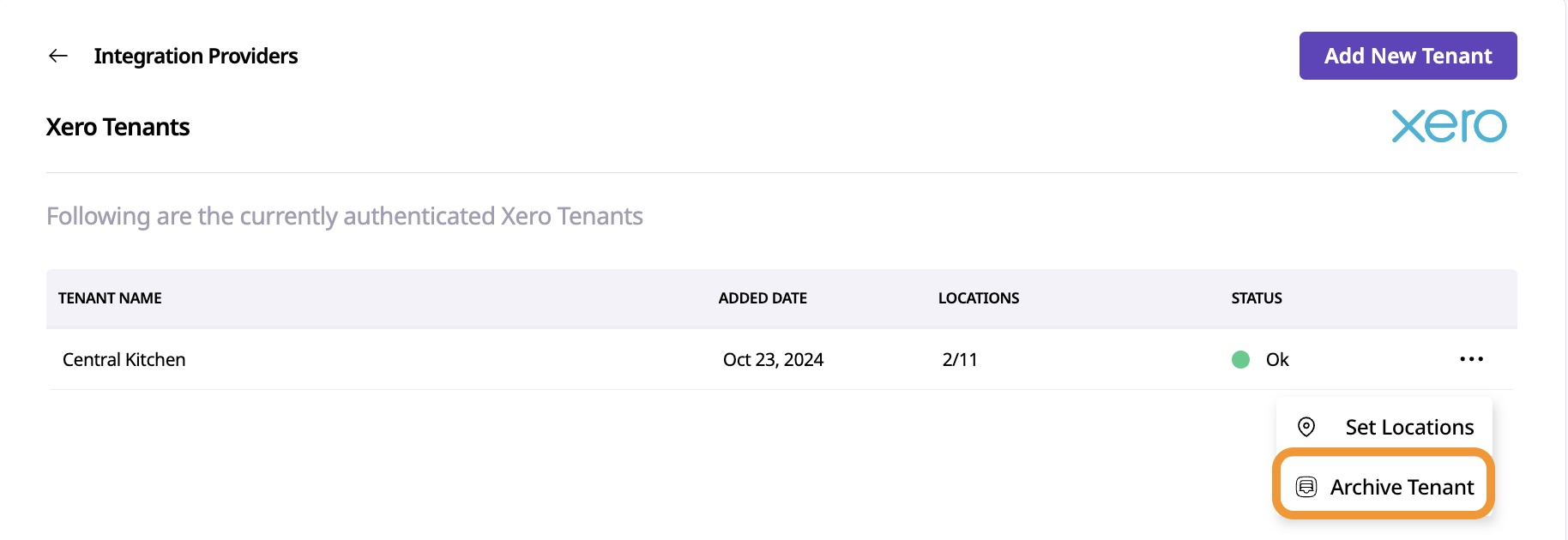Click the back arrow icon
Screen dimensions: 1568x540
tap(58, 57)
